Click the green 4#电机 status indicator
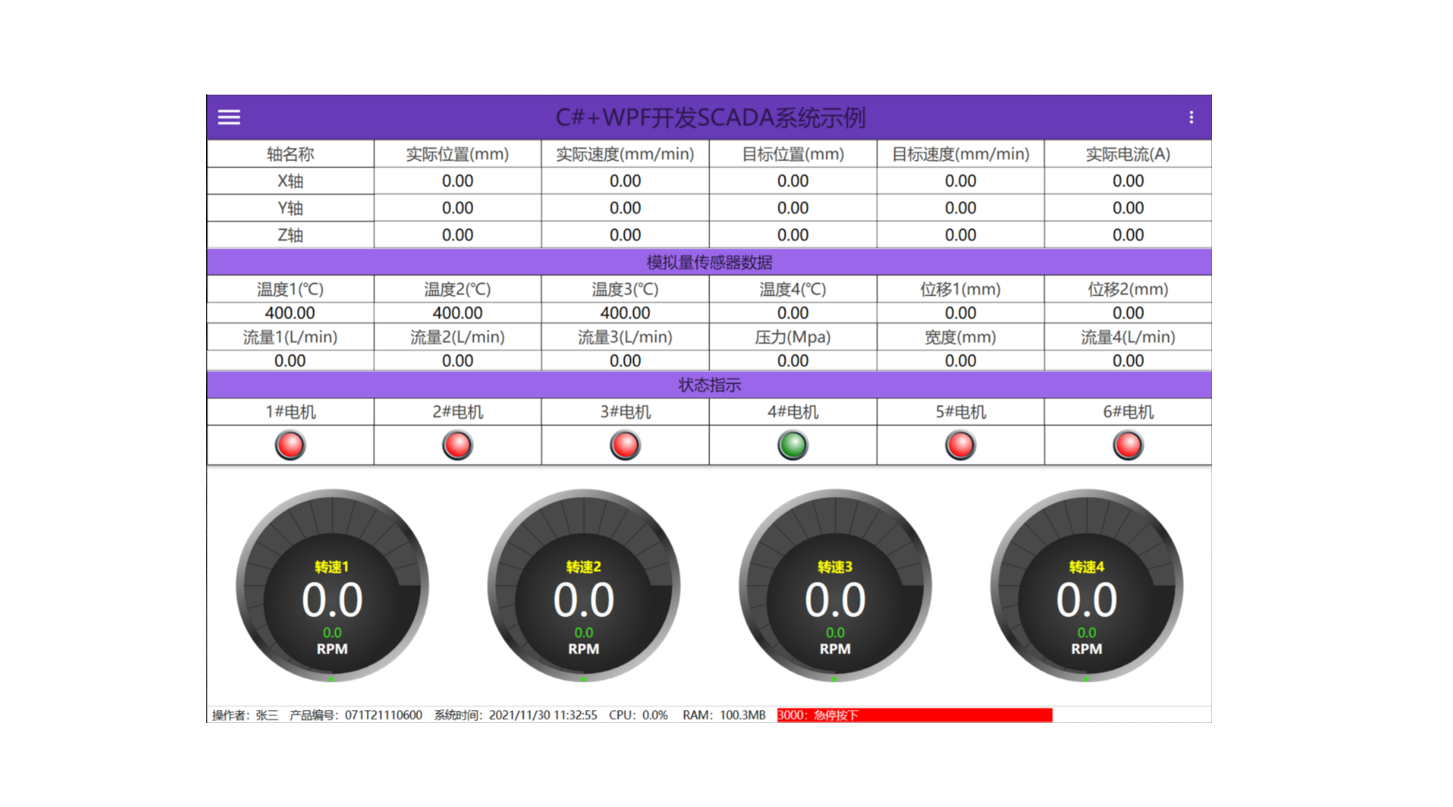The image size is (1453, 807). point(793,445)
